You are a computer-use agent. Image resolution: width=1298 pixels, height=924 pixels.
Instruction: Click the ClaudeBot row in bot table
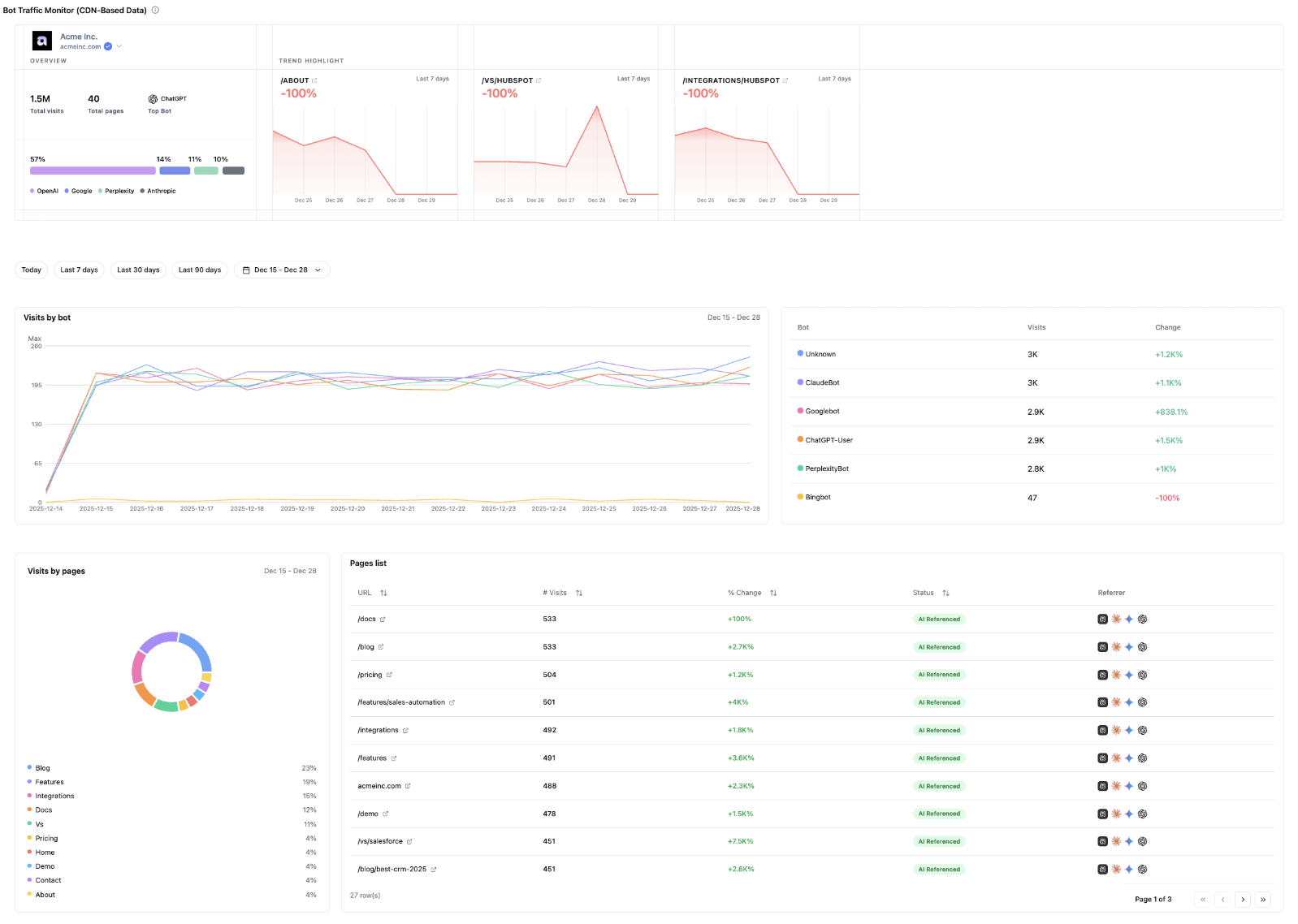coord(822,382)
